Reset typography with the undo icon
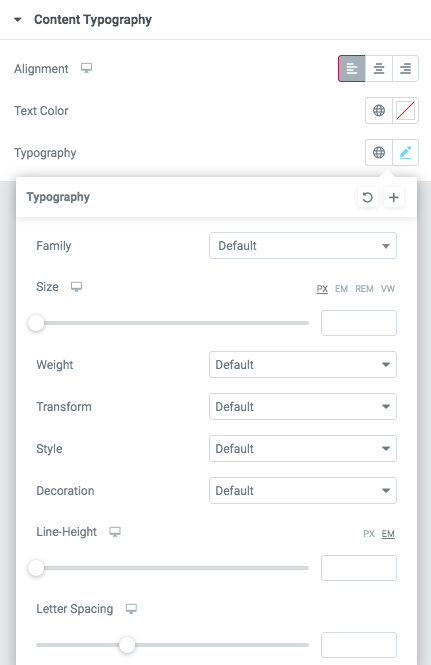Viewport: 431px width, 665px height. (368, 197)
